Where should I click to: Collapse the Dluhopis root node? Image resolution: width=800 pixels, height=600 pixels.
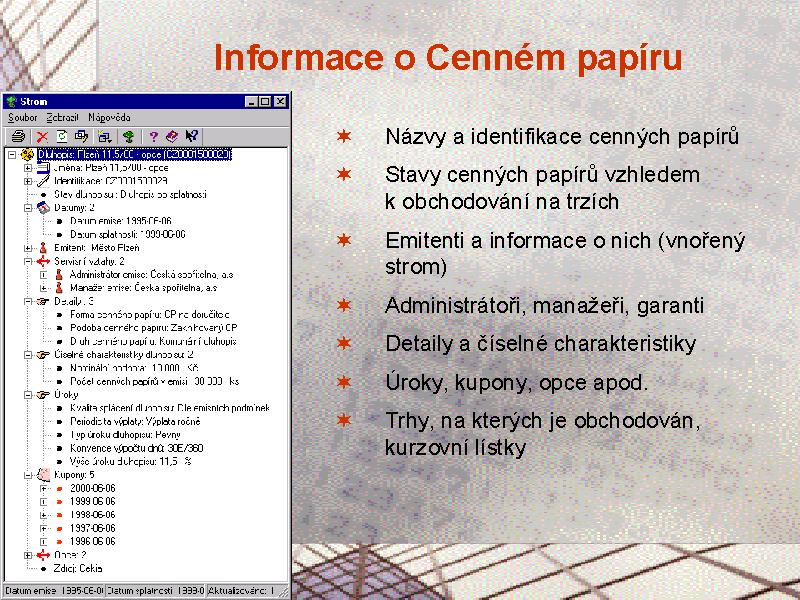[x=12, y=154]
